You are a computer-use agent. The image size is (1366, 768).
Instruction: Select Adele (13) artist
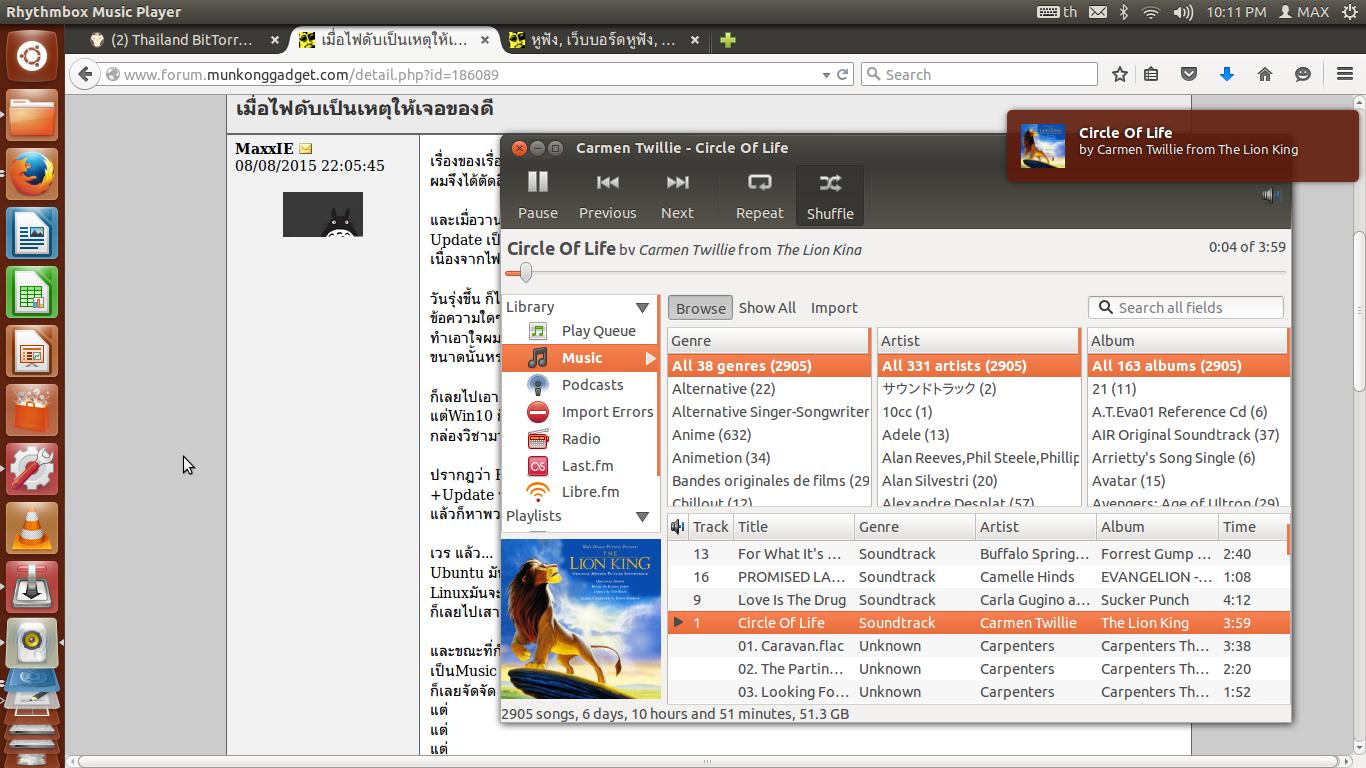click(x=978, y=435)
